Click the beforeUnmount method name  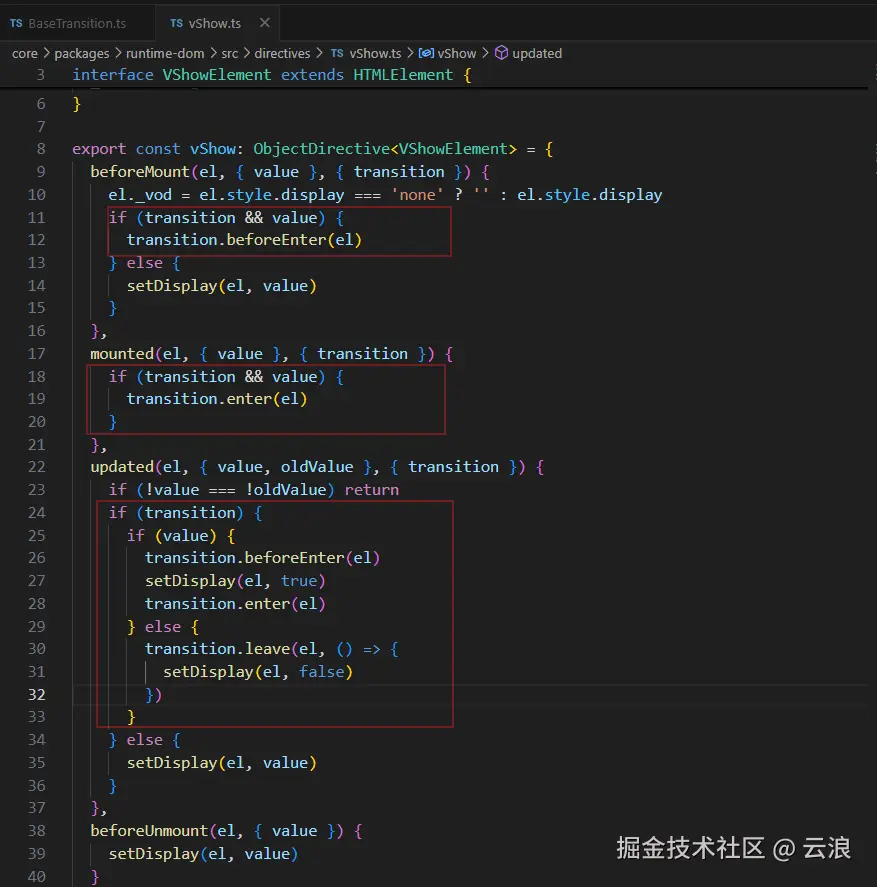[x=149, y=830]
